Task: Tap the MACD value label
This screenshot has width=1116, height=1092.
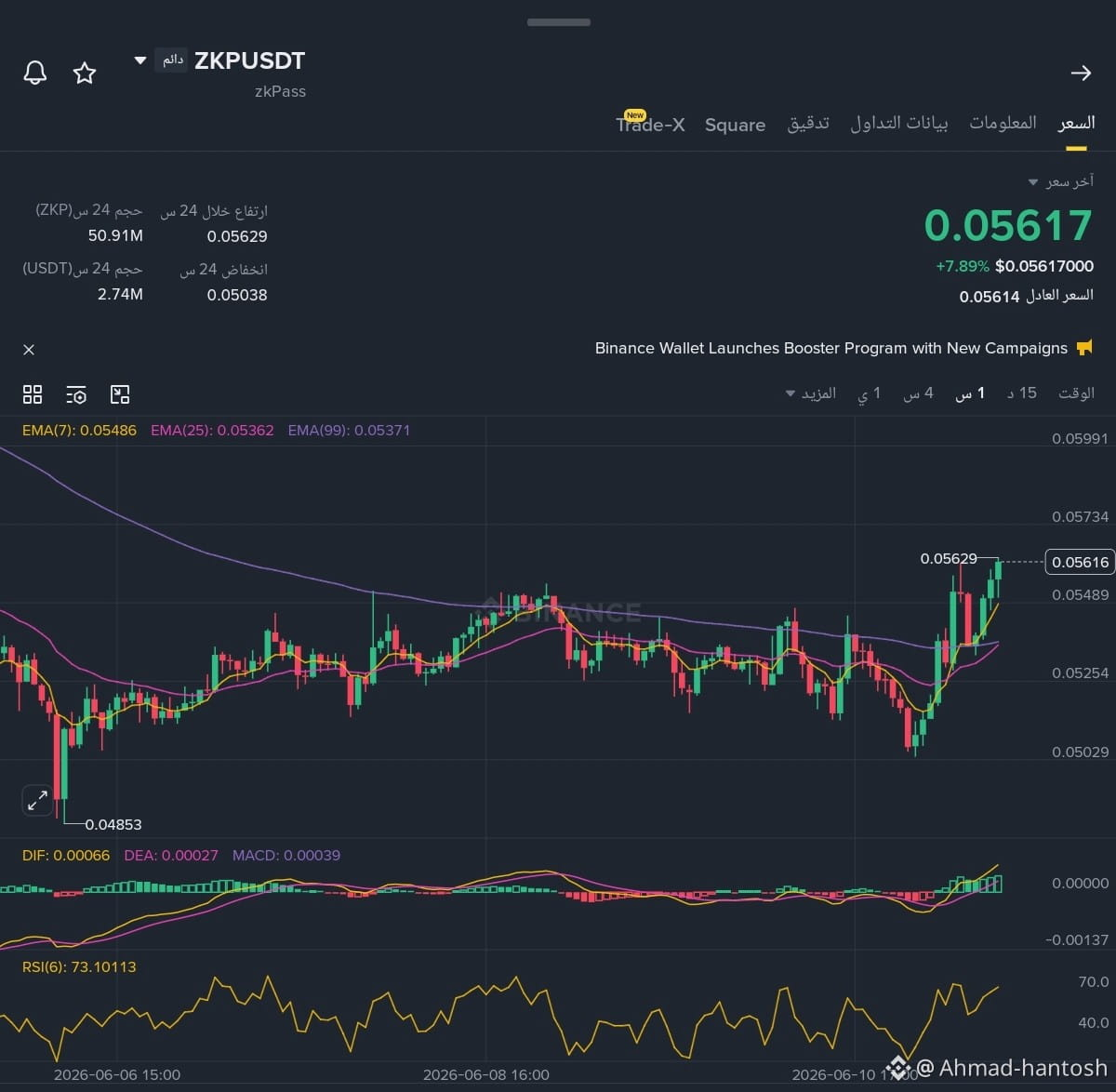Action: 286,856
